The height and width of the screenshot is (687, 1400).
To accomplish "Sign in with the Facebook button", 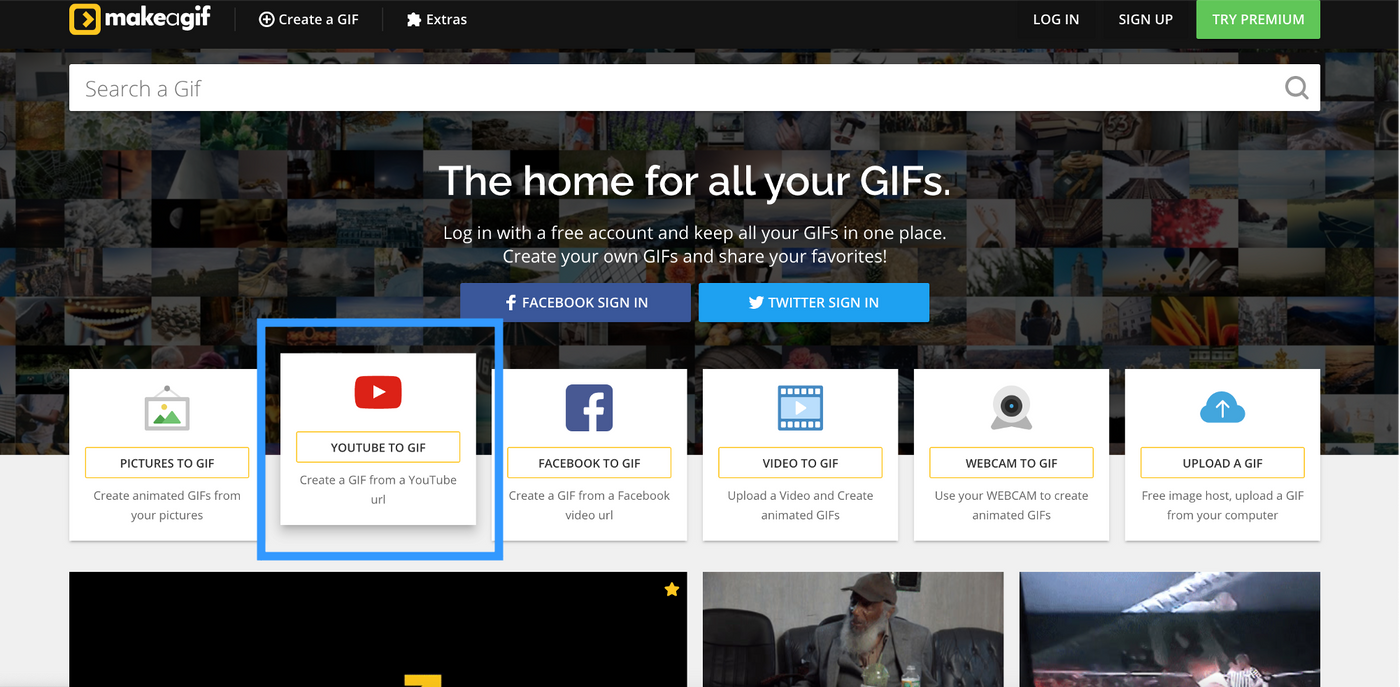I will pyautogui.click(x=575, y=302).
